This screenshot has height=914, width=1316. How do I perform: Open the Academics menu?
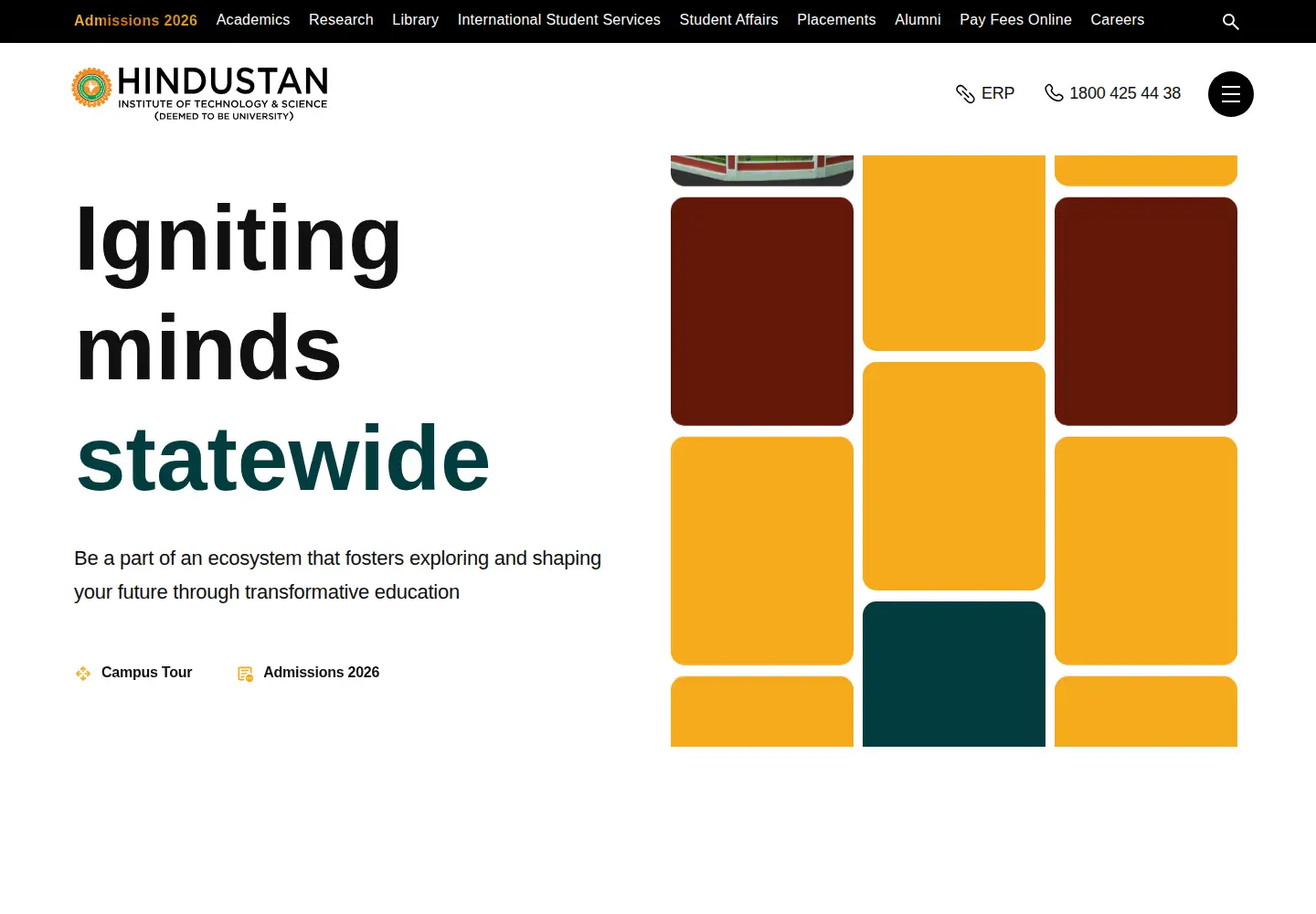point(253,20)
